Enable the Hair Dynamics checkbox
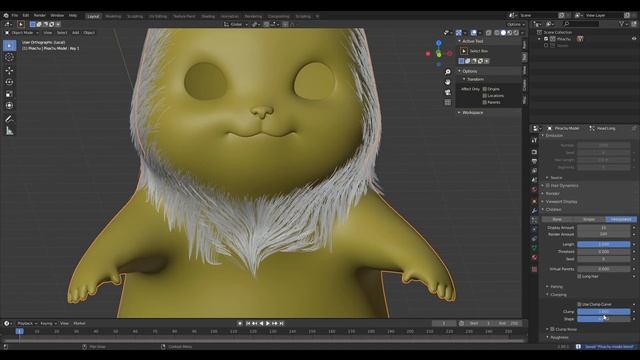The width and height of the screenshot is (640, 360). 548,186
